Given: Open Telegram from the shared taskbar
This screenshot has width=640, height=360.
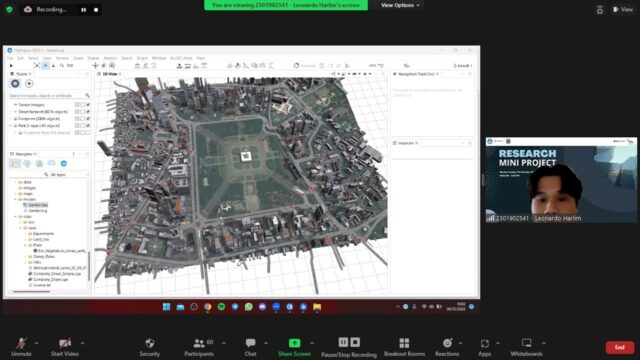Looking at the screenshot, I should pos(235,307).
